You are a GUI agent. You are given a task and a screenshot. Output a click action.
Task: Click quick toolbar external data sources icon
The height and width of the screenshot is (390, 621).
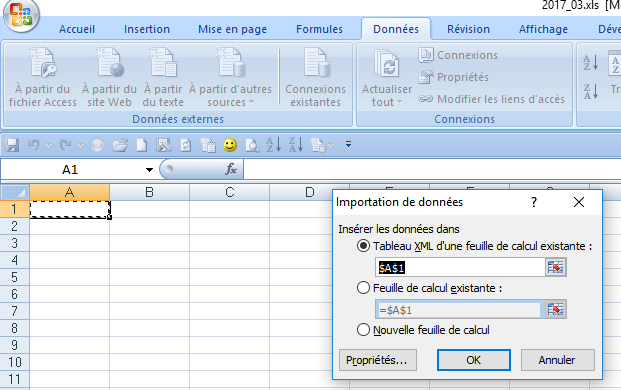[318, 145]
